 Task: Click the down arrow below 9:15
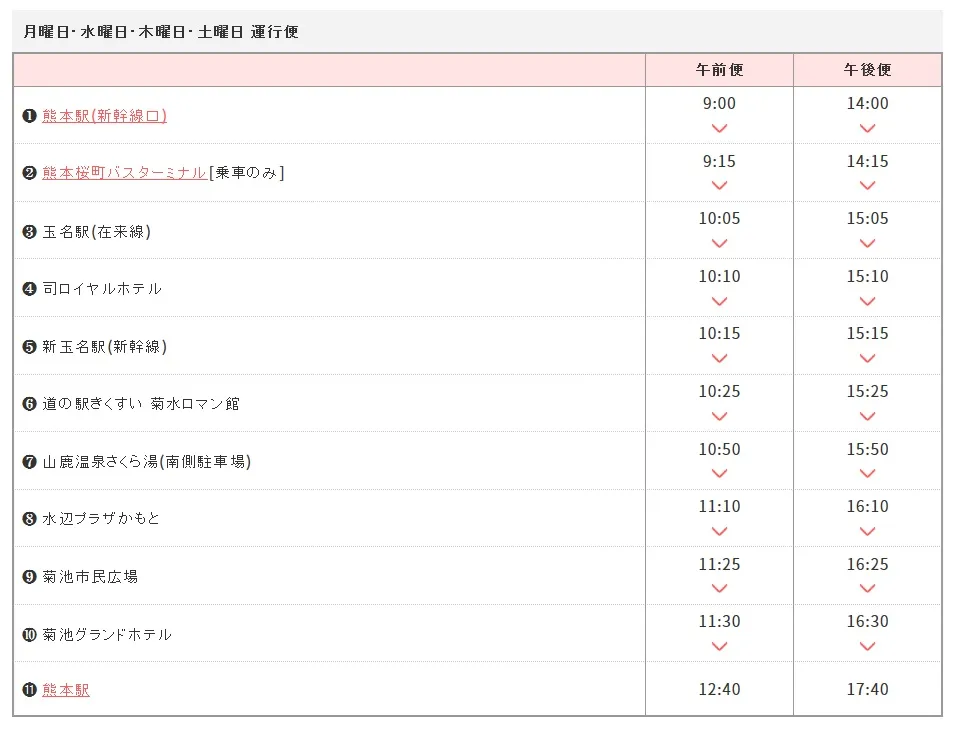[719, 185]
